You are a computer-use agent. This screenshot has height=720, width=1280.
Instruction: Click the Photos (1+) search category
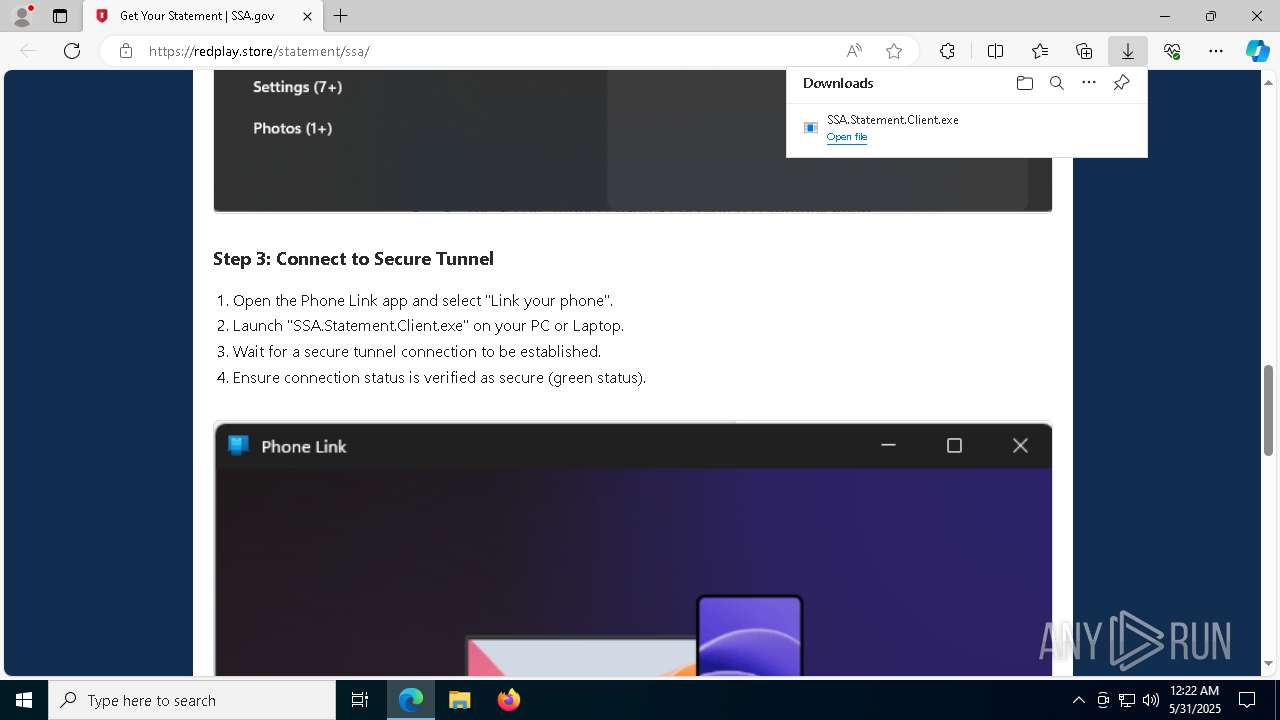(292, 128)
